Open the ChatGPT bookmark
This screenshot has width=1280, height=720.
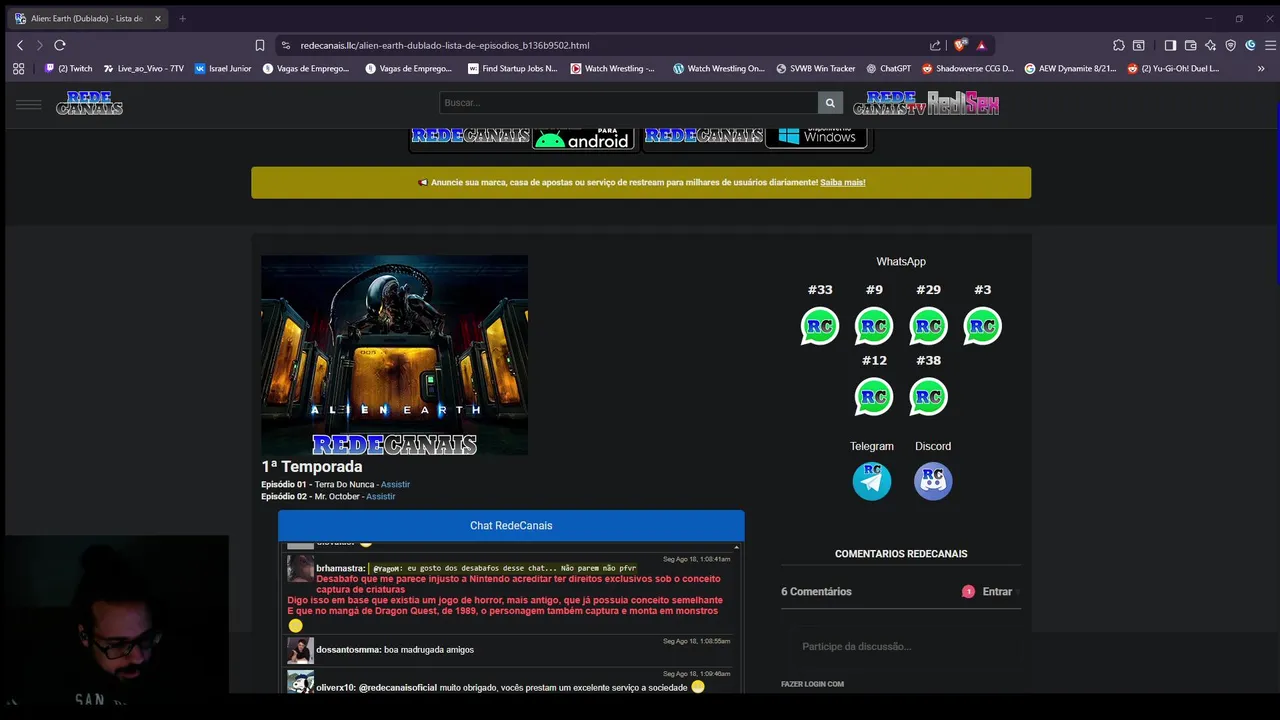pyautogui.click(x=889, y=69)
